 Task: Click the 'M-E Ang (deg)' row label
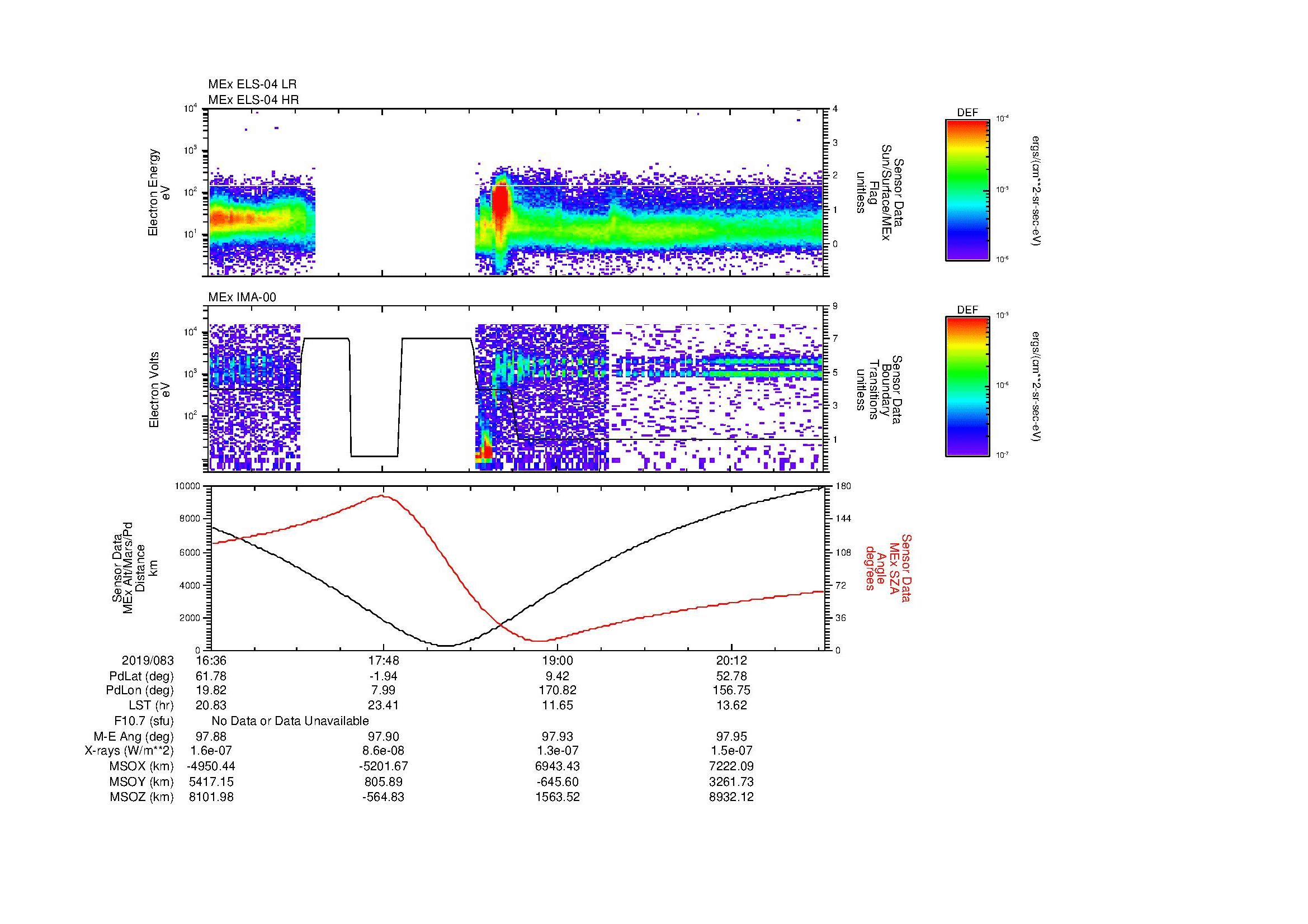tap(134, 737)
